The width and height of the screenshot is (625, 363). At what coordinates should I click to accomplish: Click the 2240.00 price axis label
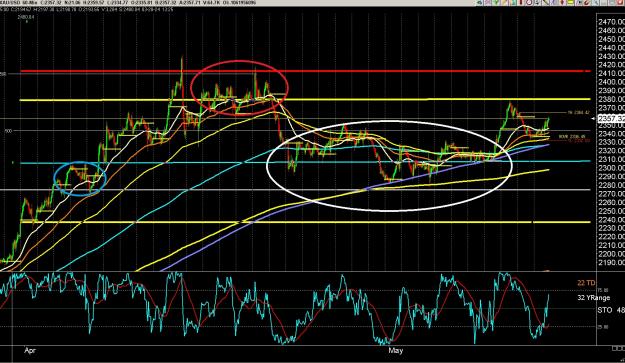[611, 219]
